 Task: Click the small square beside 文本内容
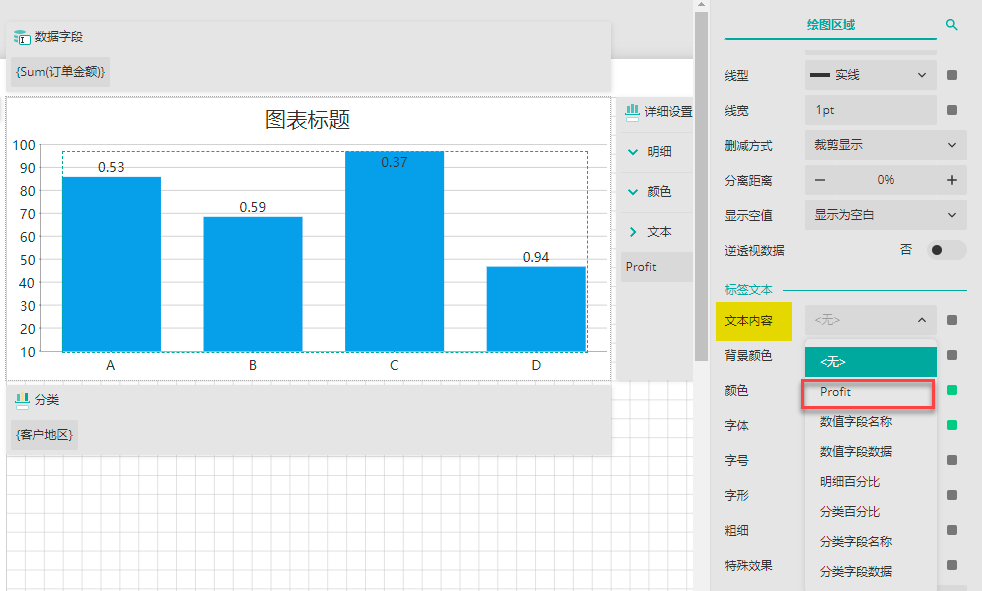point(952,321)
